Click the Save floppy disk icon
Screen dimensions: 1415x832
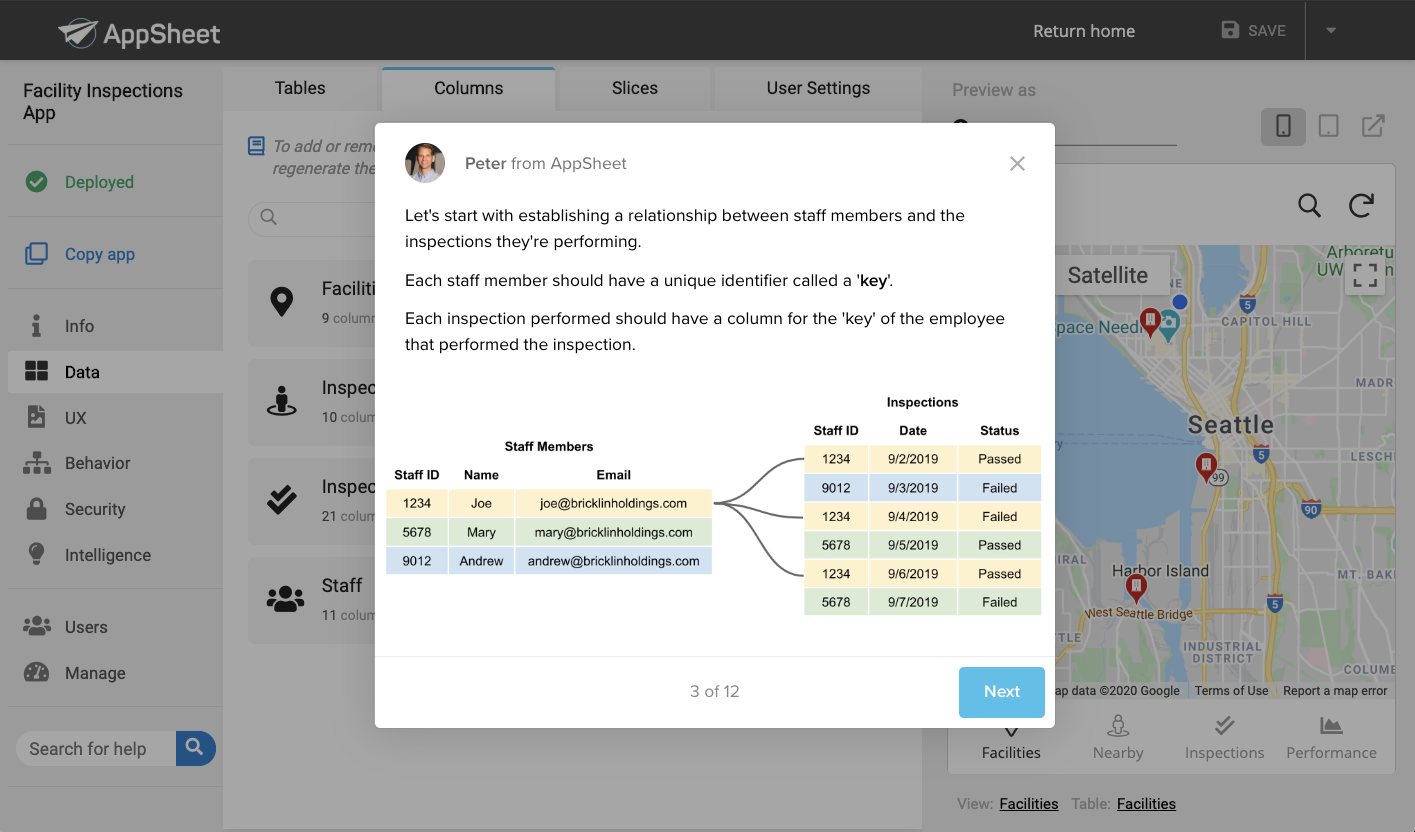tap(1230, 30)
